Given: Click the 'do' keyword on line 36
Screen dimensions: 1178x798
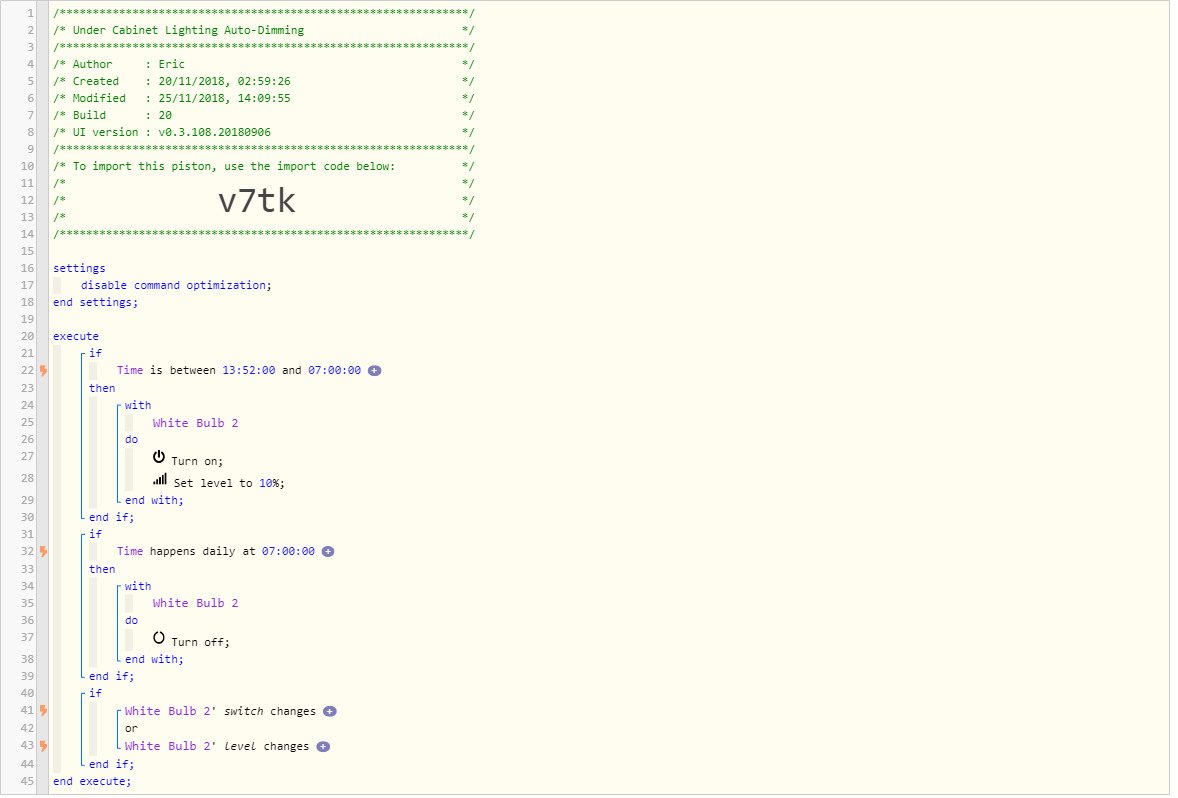Looking at the screenshot, I should (131, 621).
